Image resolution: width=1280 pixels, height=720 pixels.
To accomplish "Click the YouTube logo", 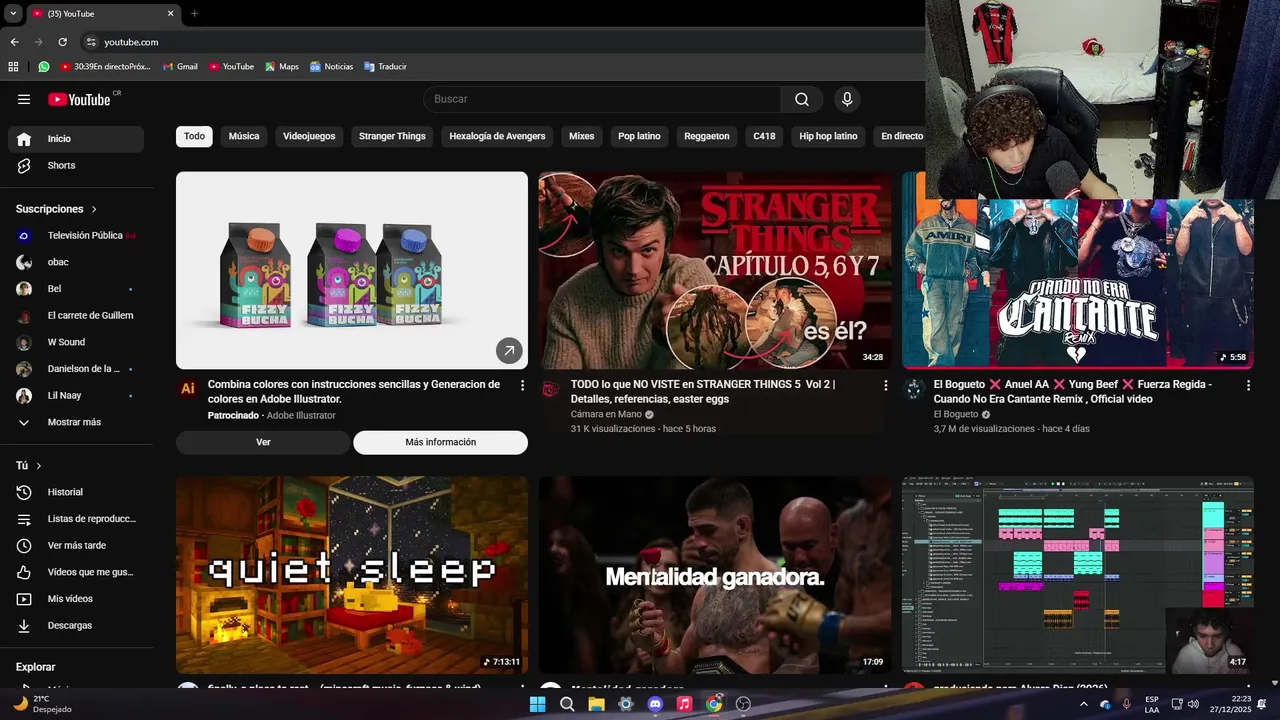I will [79, 99].
